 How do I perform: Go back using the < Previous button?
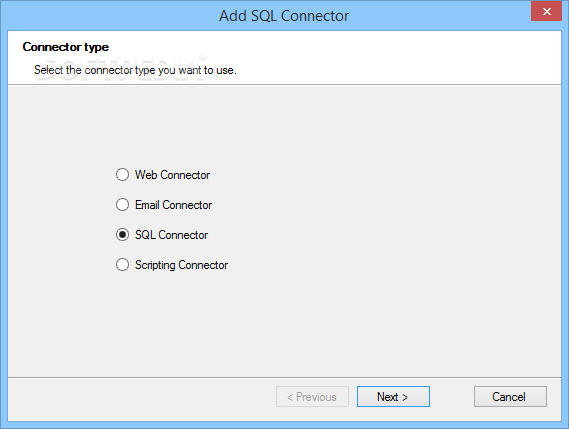click(x=312, y=396)
